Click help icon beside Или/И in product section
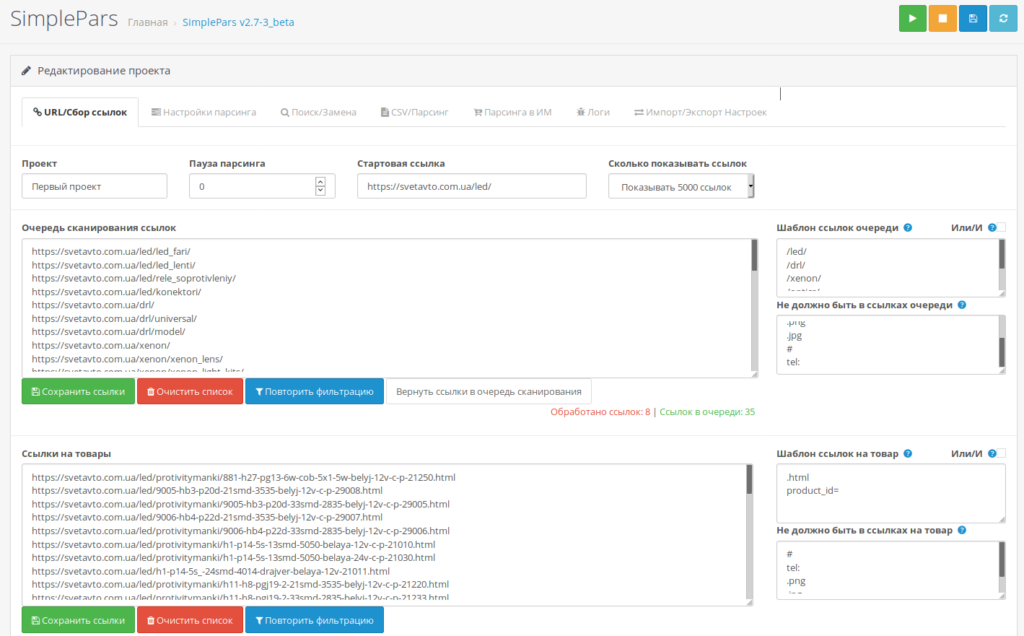 (992, 454)
